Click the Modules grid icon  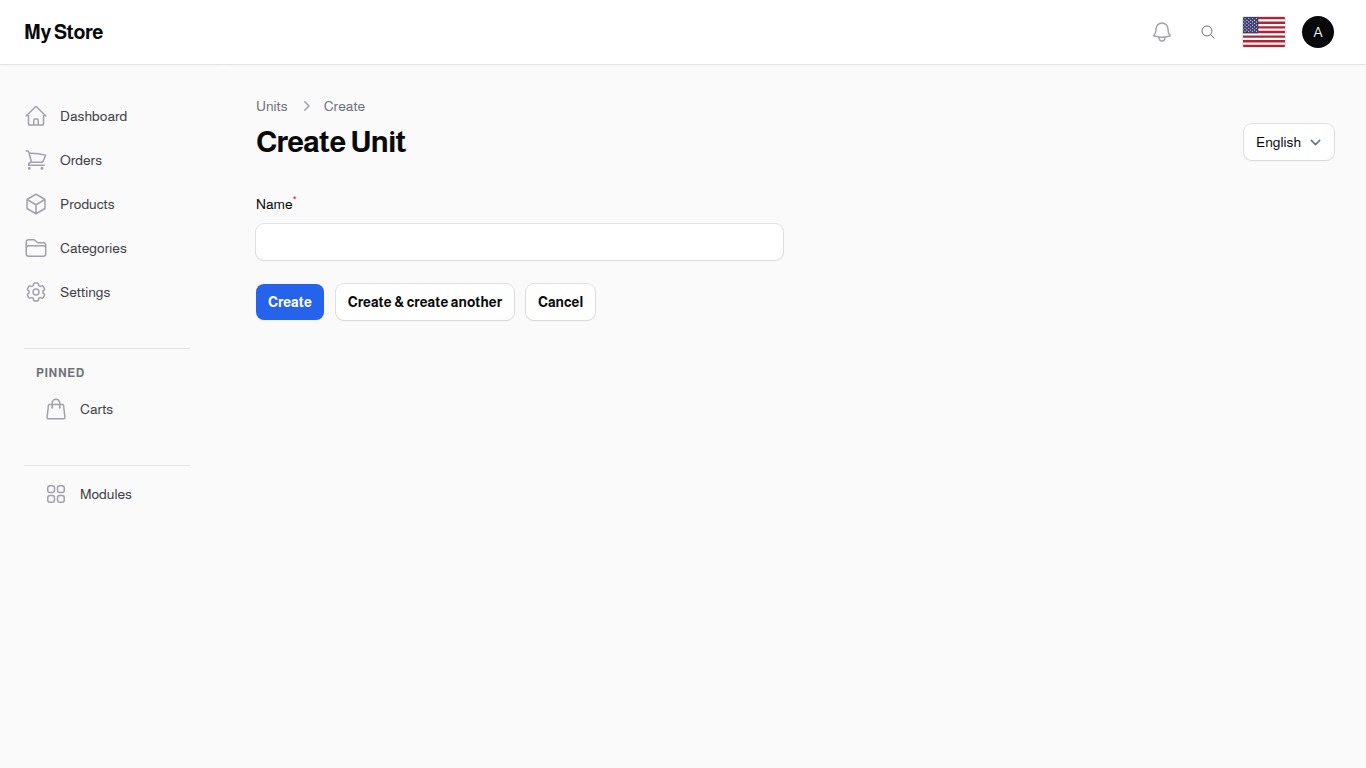[x=55, y=494]
